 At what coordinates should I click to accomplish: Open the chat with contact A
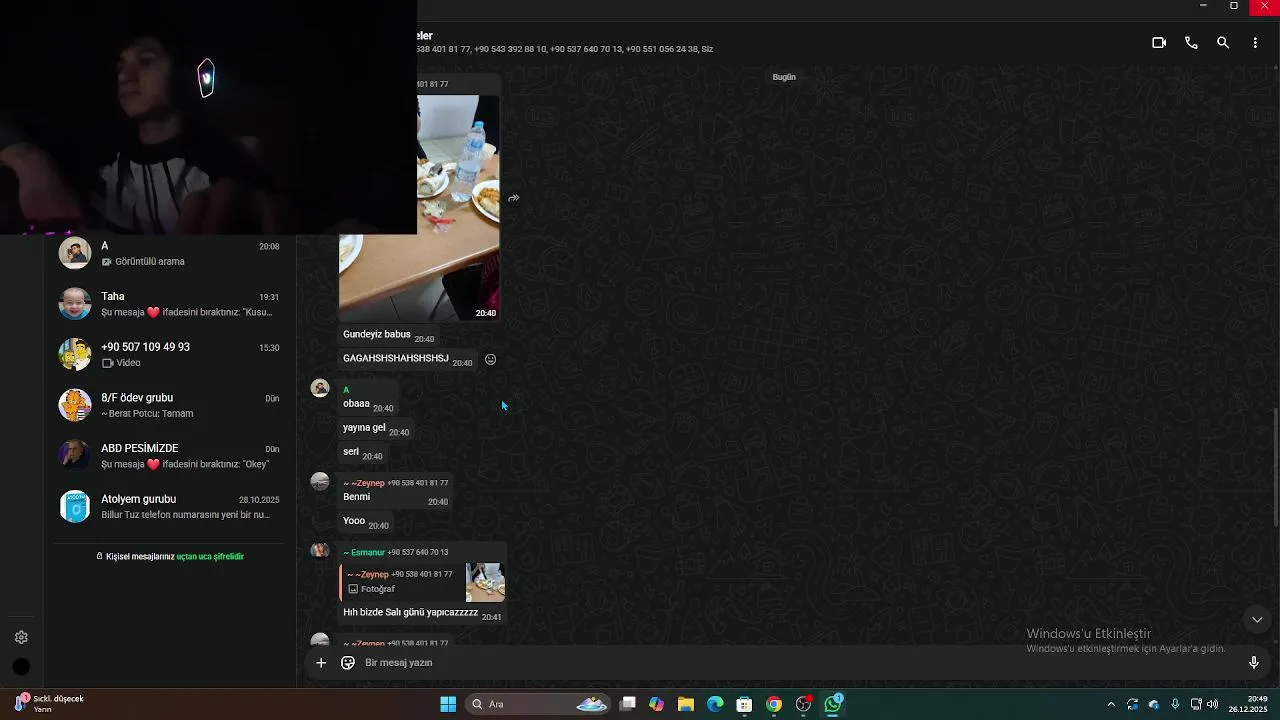[x=170, y=253]
